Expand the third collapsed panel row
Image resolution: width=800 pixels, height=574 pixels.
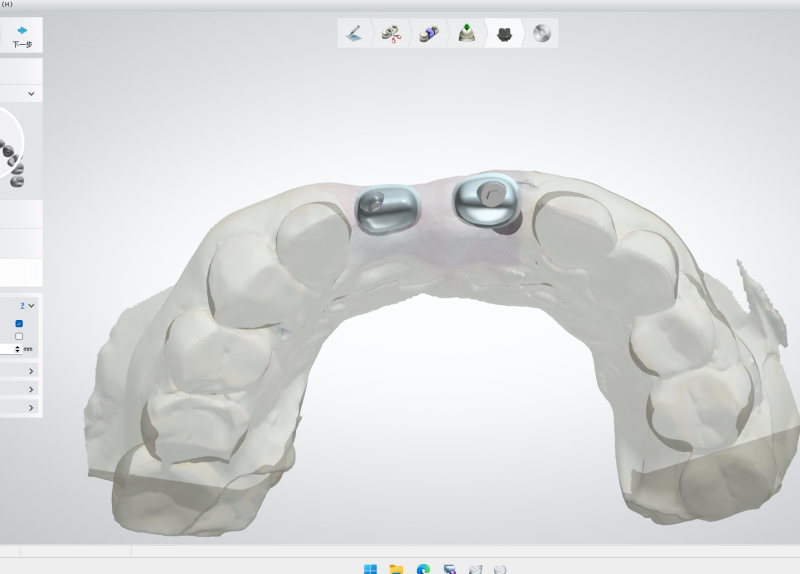pyautogui.click(x=31, y=407)
